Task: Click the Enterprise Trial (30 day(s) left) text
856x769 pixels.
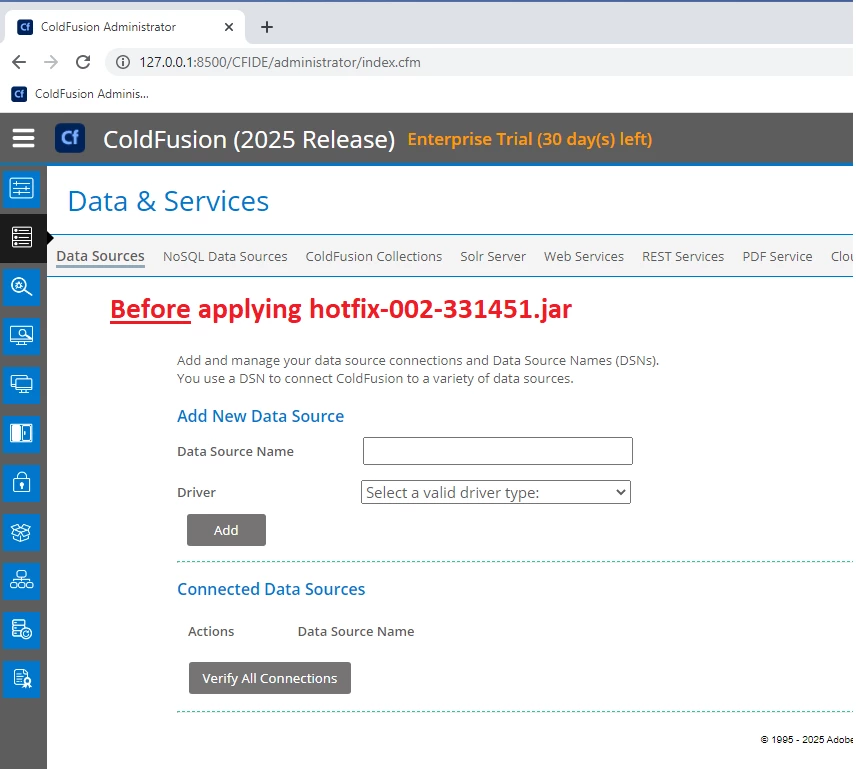Action: coord(530,139)
